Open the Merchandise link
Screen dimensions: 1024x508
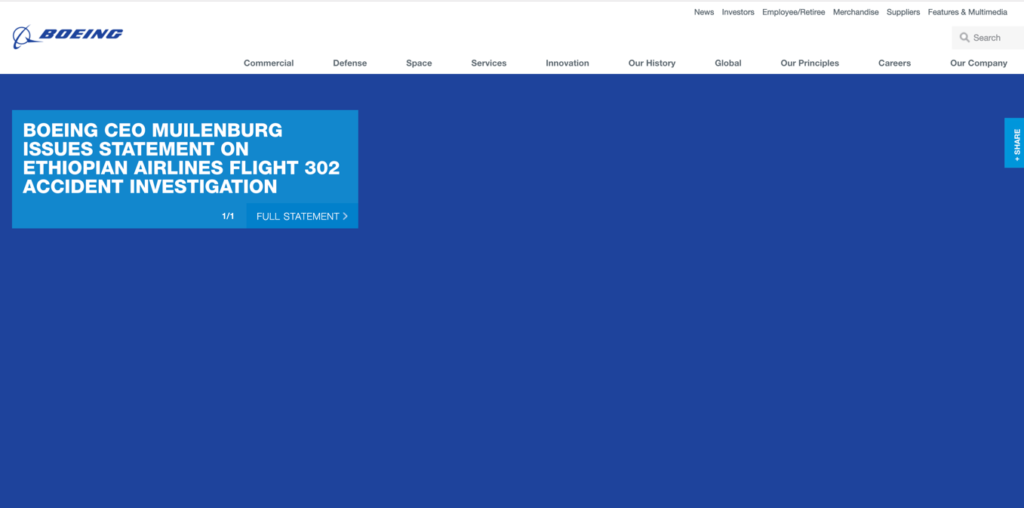click(x=856, y=12)
